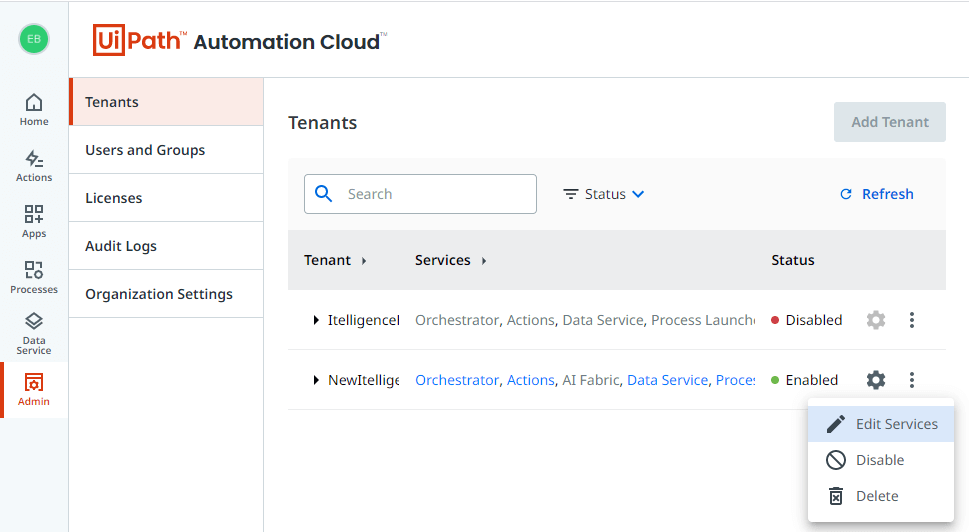Open the Status filter dropdown
Viewport: 969px width, 532px height.
(604, 194)
